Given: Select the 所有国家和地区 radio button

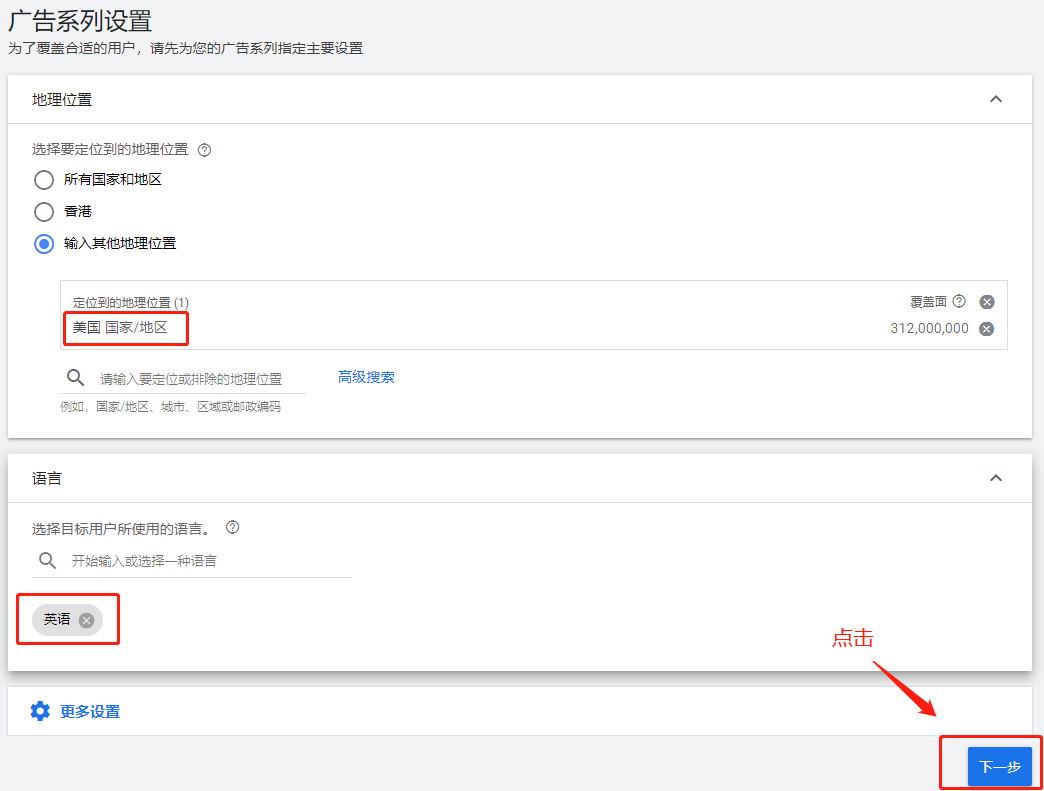Looking at the screenshot, I should pyautogui.click(x=43, y=180).
